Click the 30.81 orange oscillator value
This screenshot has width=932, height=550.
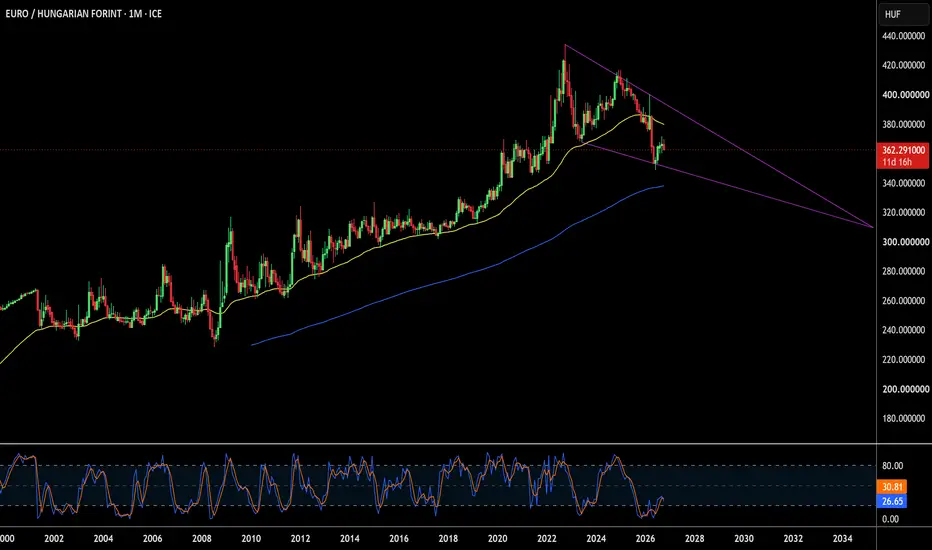pyautogui.click(x=892, y=487)
